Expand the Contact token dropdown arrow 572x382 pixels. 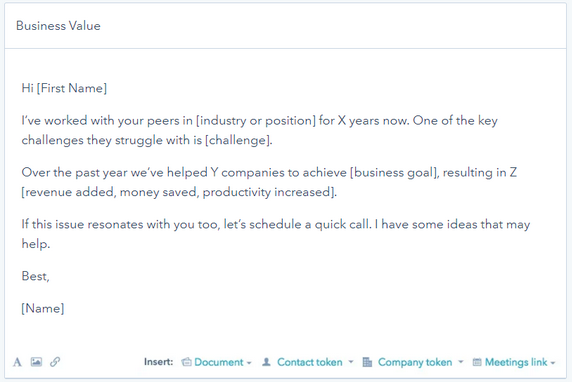pyautogui.click(x=351, y=362)
